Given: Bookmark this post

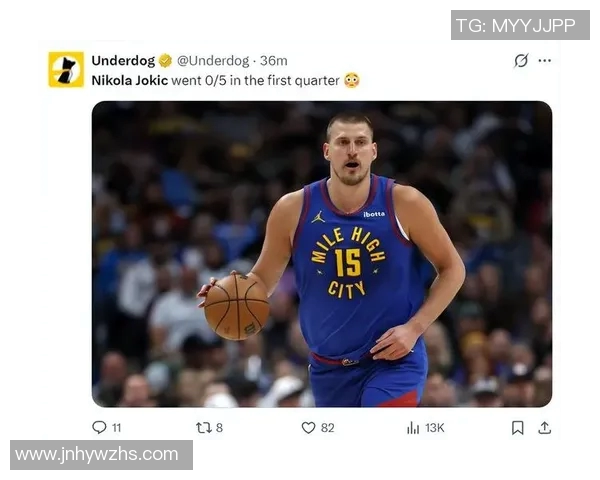Looking at the screenshot, I should [517, 427].
